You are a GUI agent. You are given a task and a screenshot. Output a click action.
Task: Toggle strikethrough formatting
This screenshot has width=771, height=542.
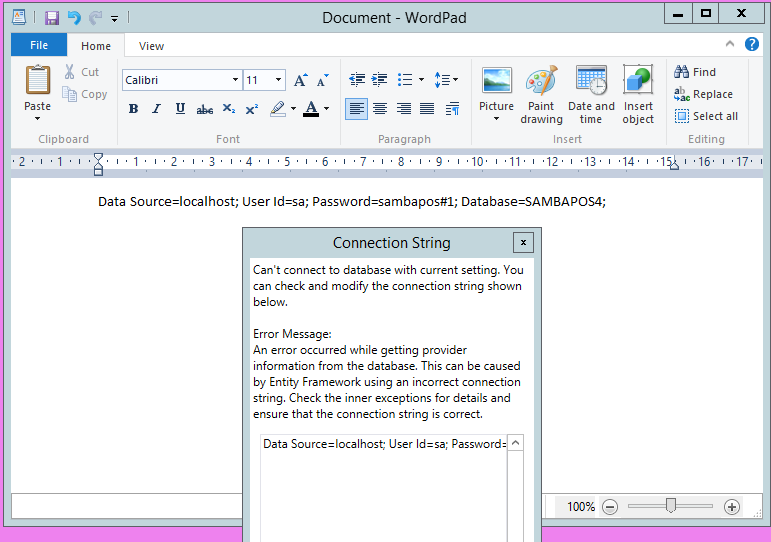click(205, 109)
